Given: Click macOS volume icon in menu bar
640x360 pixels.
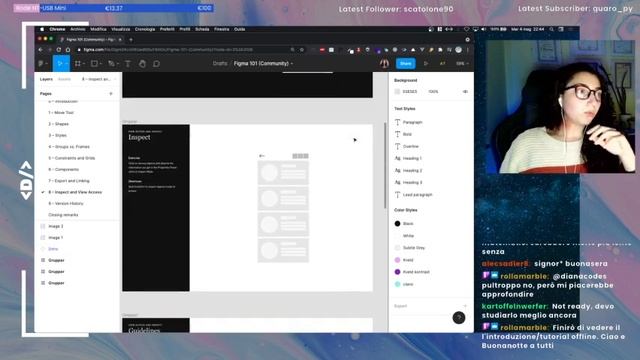Looking at the screenshot, I should (484, 29).
